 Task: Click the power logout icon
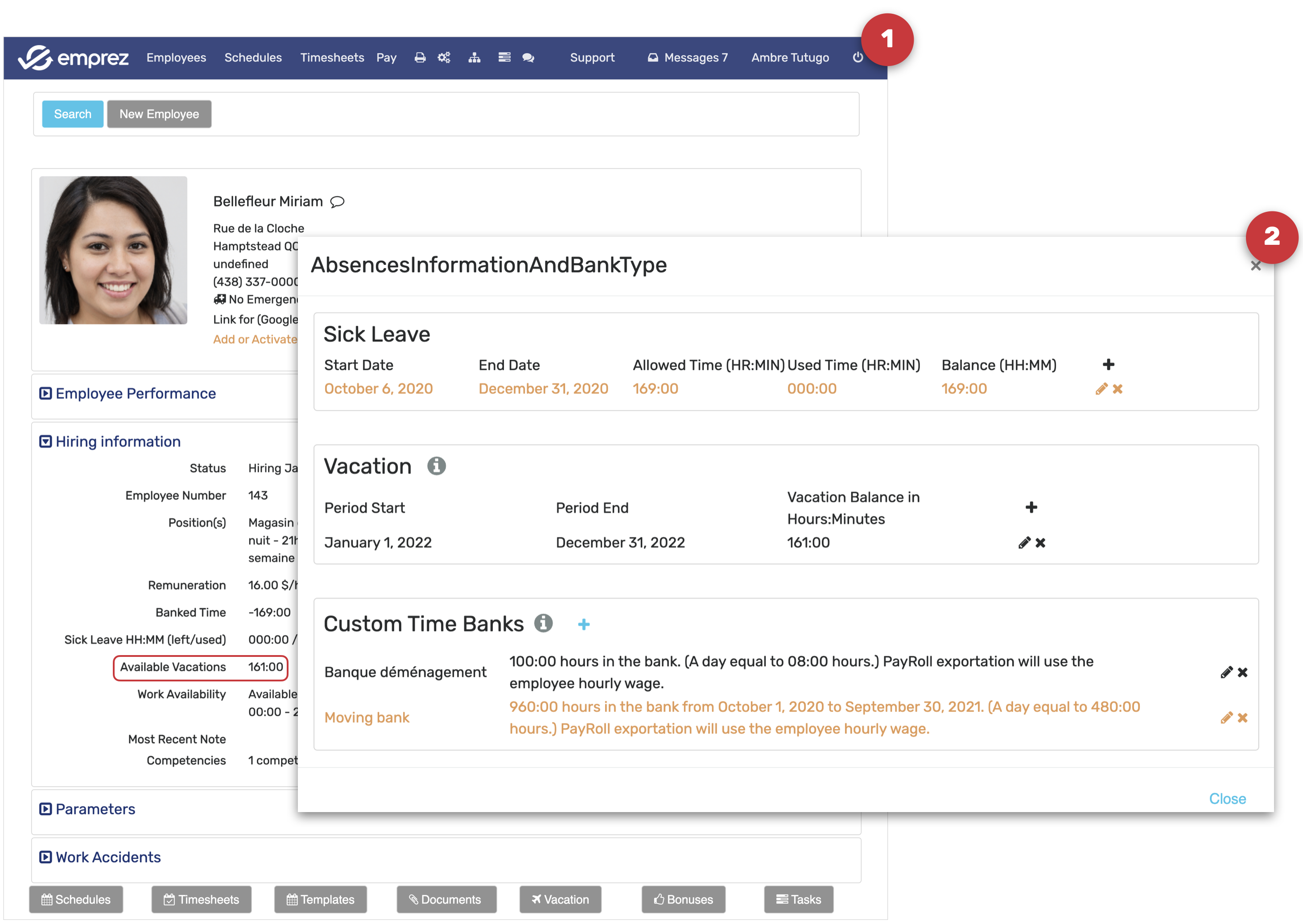(858, 58)
